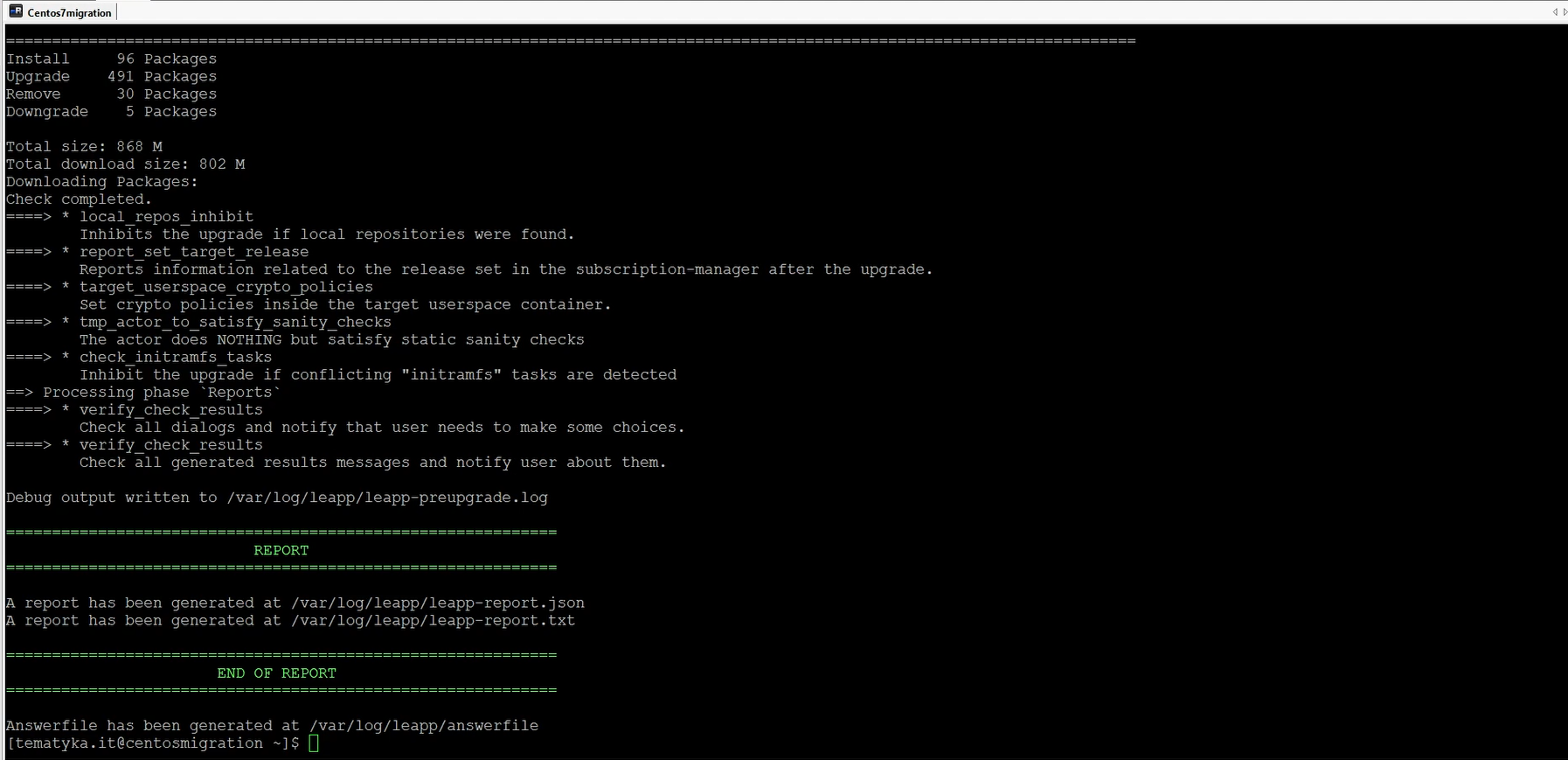Click 'The actor does NOTHING' description line
This screenshot has height=760, width=1568.
(332, 339)
